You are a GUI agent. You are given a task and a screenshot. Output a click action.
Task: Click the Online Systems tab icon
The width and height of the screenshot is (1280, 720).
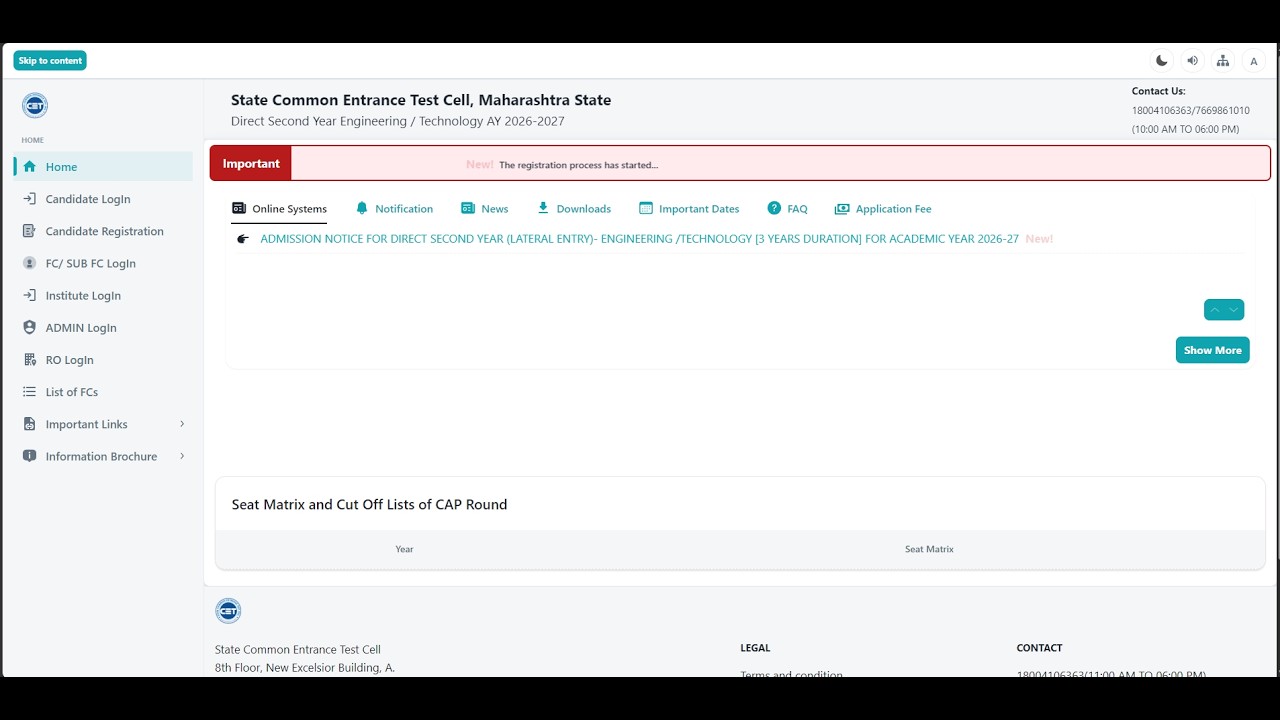(239, 208)
